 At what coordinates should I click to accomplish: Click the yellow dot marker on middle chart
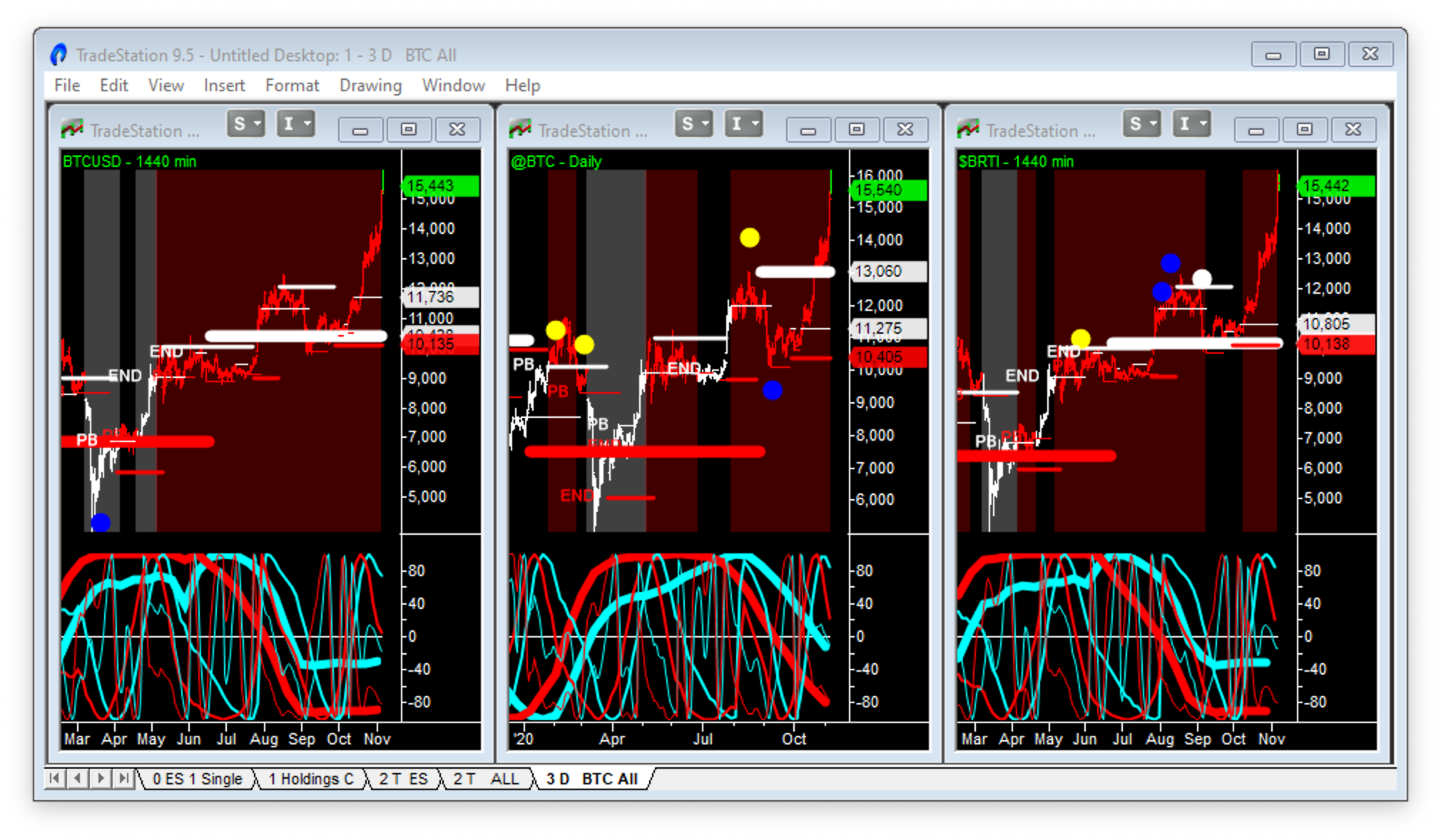point(750,237)
